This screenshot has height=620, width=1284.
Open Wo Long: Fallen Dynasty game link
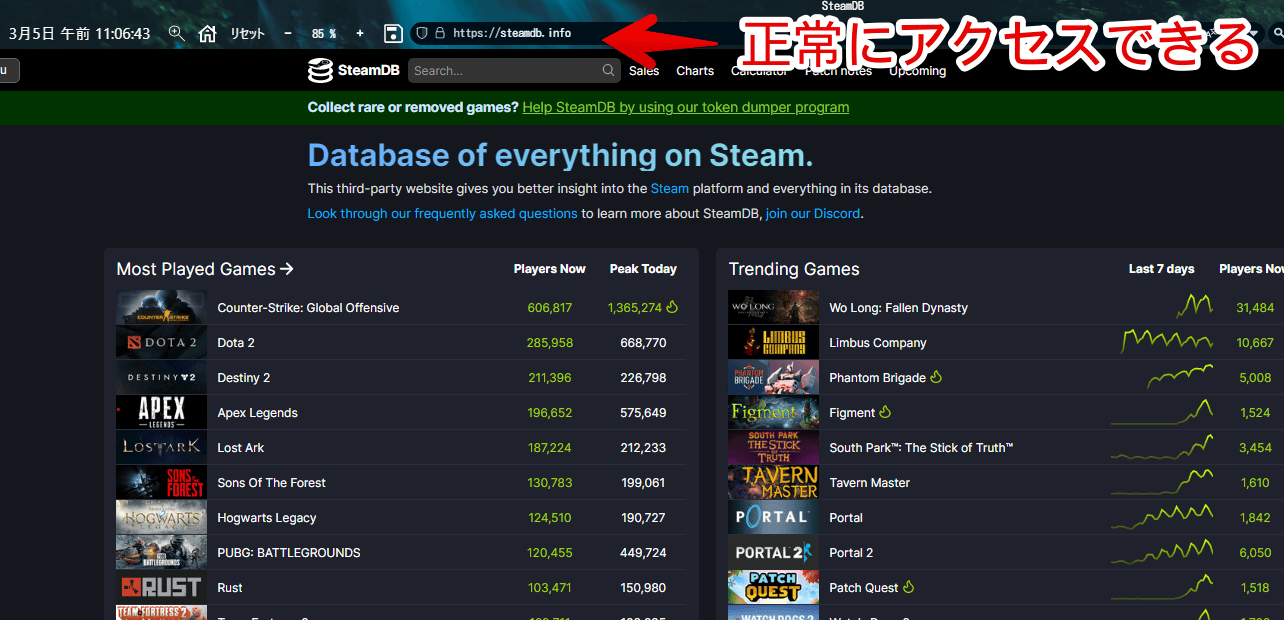[898, 308]
